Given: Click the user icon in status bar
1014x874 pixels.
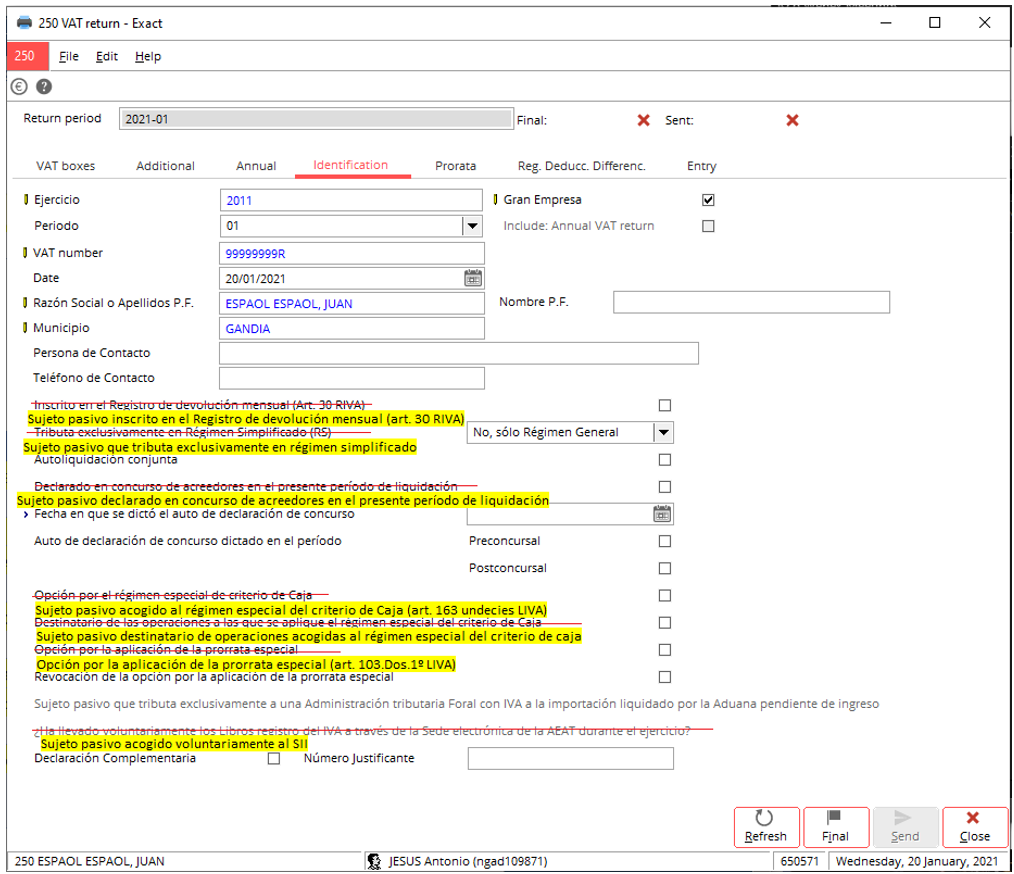Looking at the screenshot, I should pos(374,861).
